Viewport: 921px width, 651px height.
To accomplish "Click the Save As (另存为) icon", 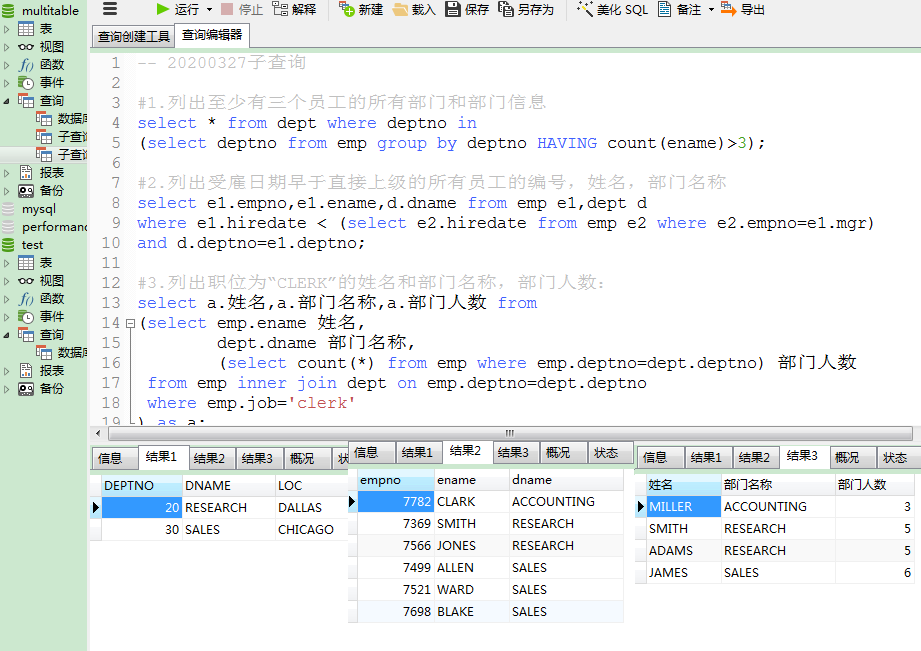I will (507, 9).
